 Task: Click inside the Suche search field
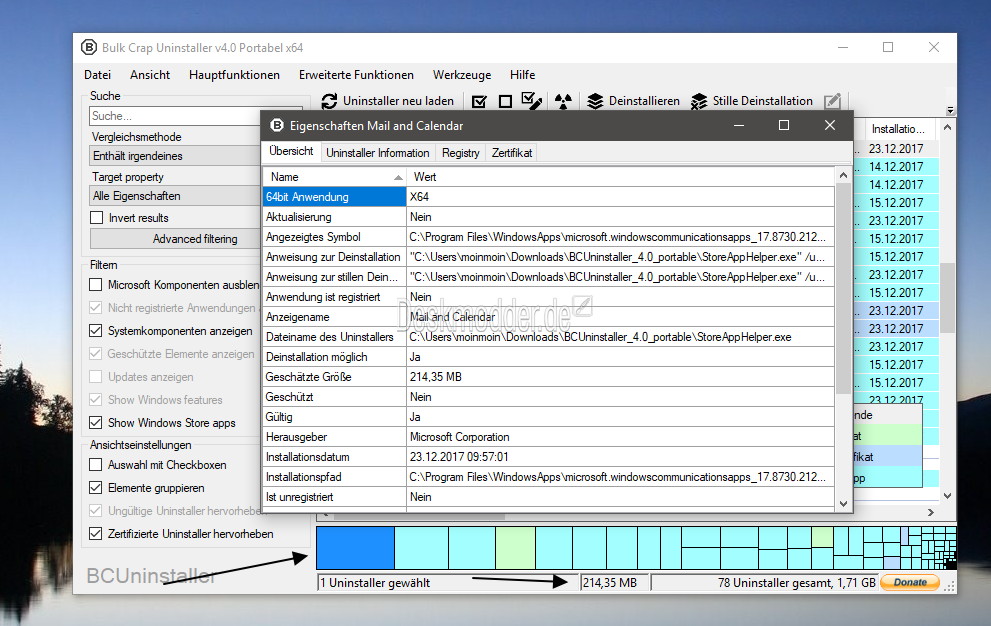pyautogui.click(x=175, y=116)
